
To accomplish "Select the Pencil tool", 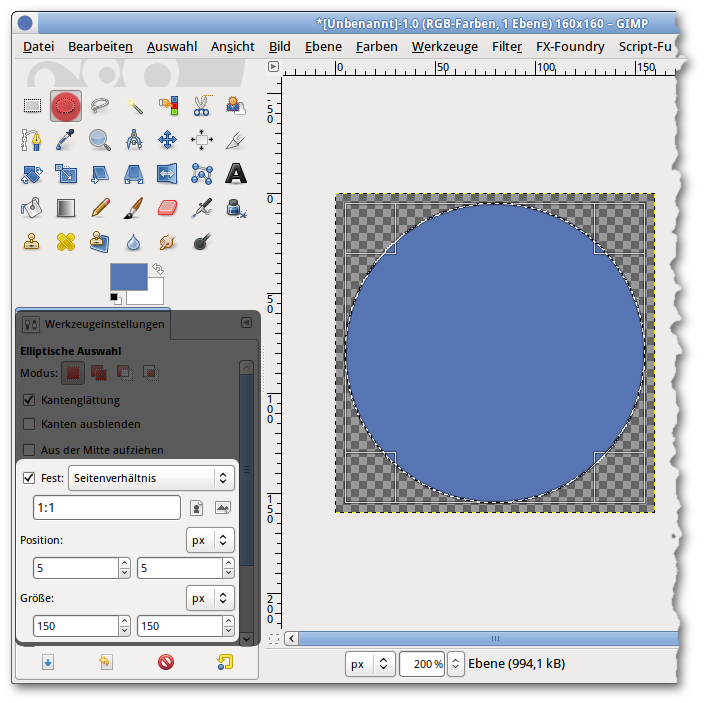I will [100, 208].
